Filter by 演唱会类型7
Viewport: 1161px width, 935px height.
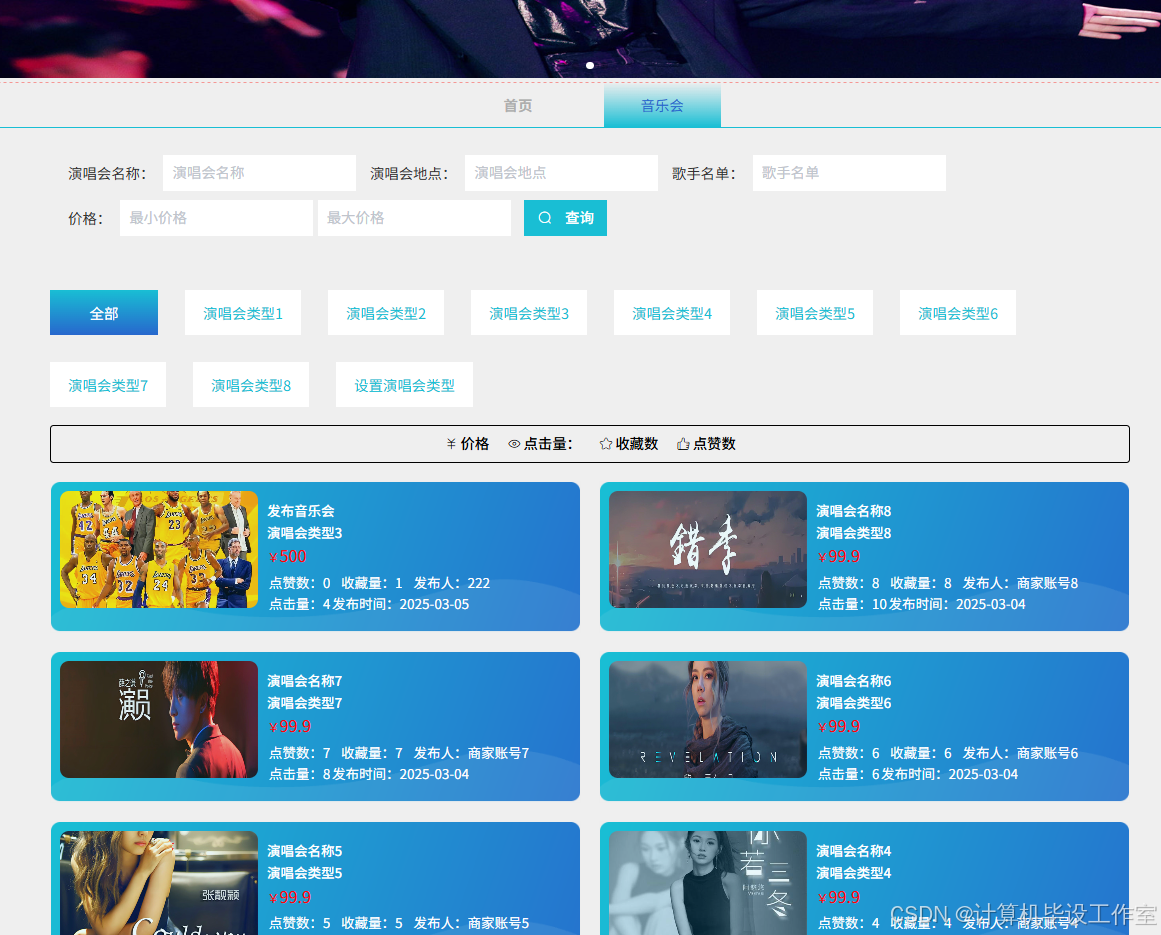tap(108, 384)
